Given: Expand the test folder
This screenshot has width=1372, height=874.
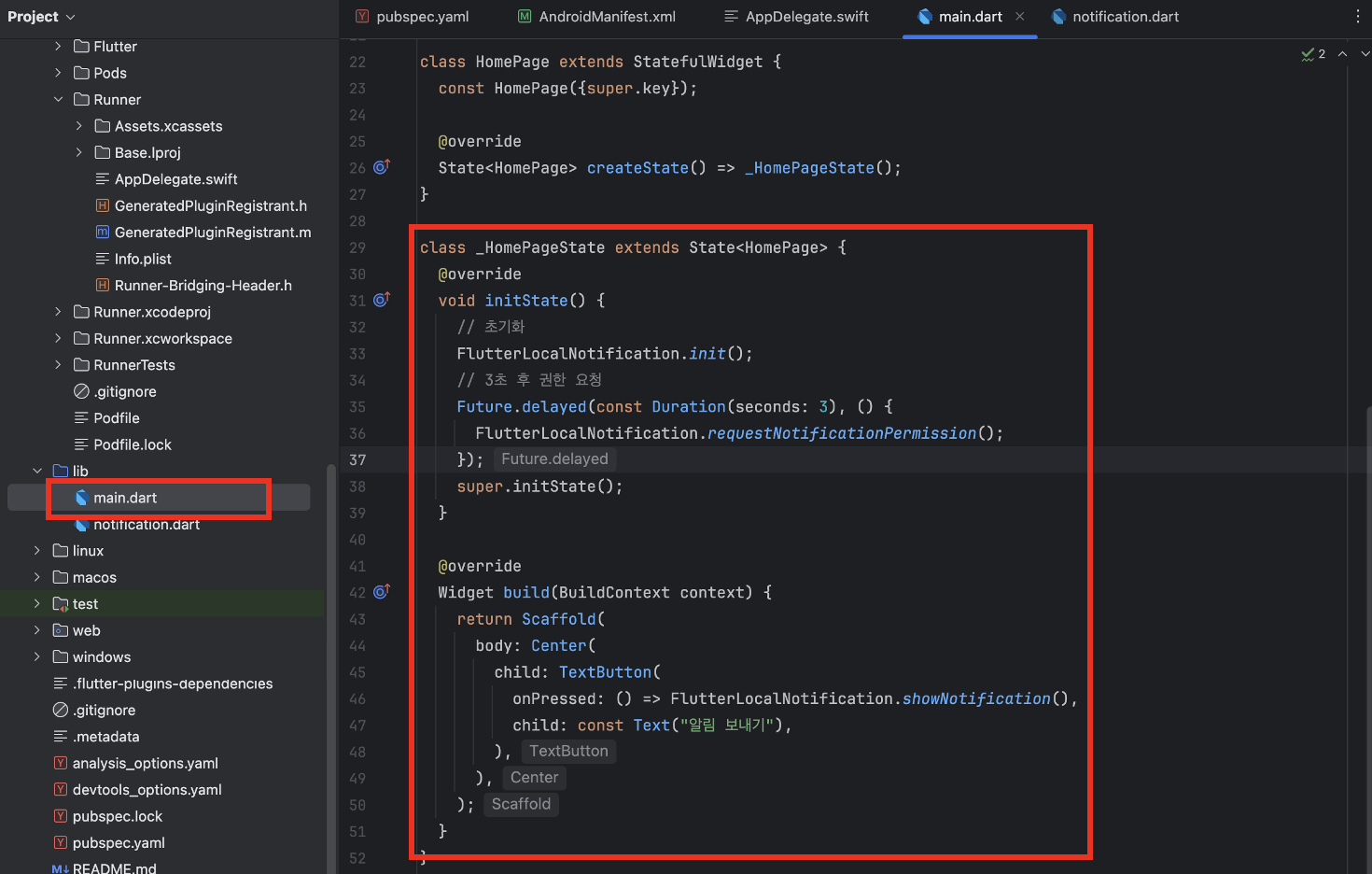Looking at the screenshot, I should point(37,604).
